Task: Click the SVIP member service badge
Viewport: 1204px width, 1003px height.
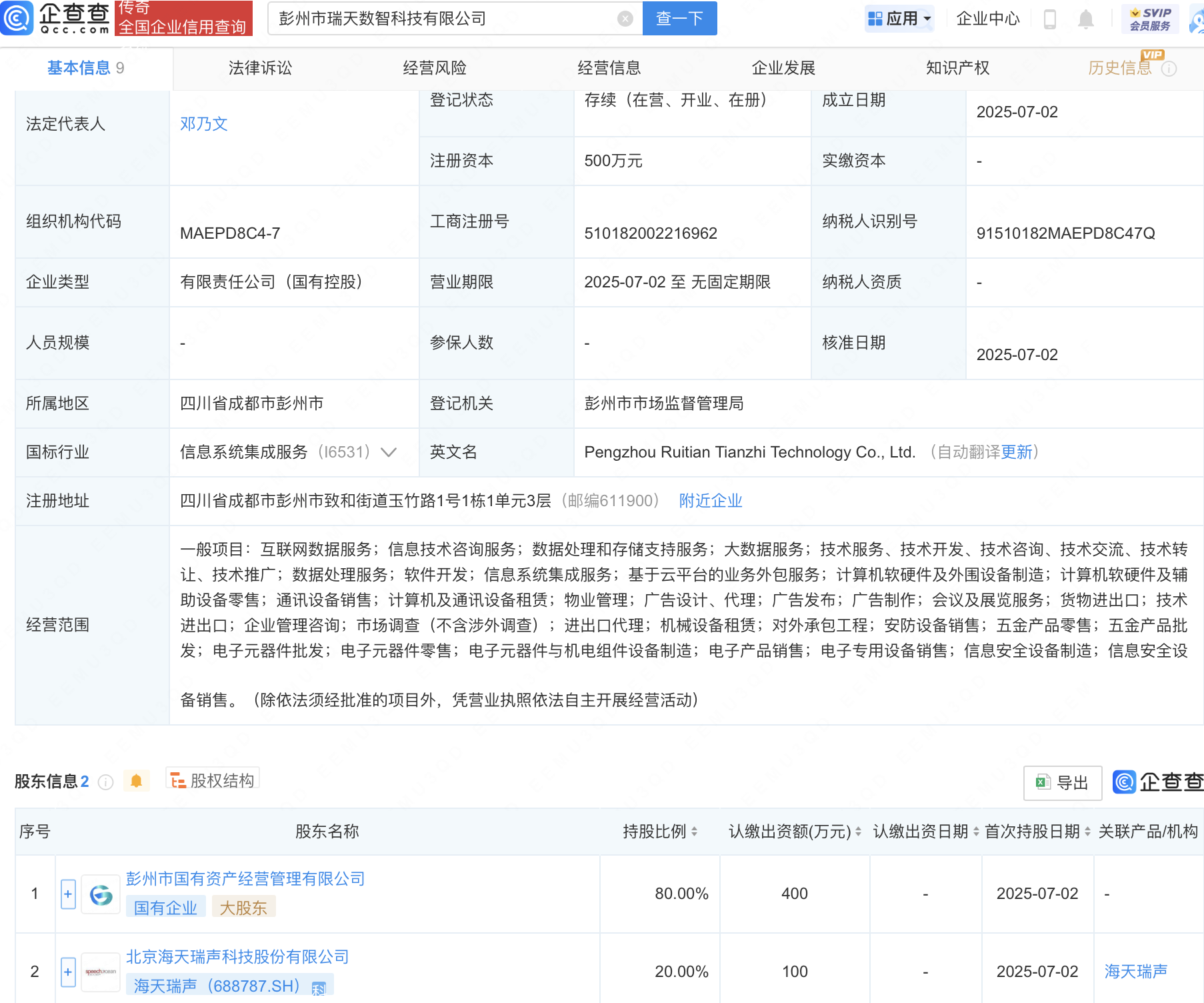Action: pos(1150,19)
